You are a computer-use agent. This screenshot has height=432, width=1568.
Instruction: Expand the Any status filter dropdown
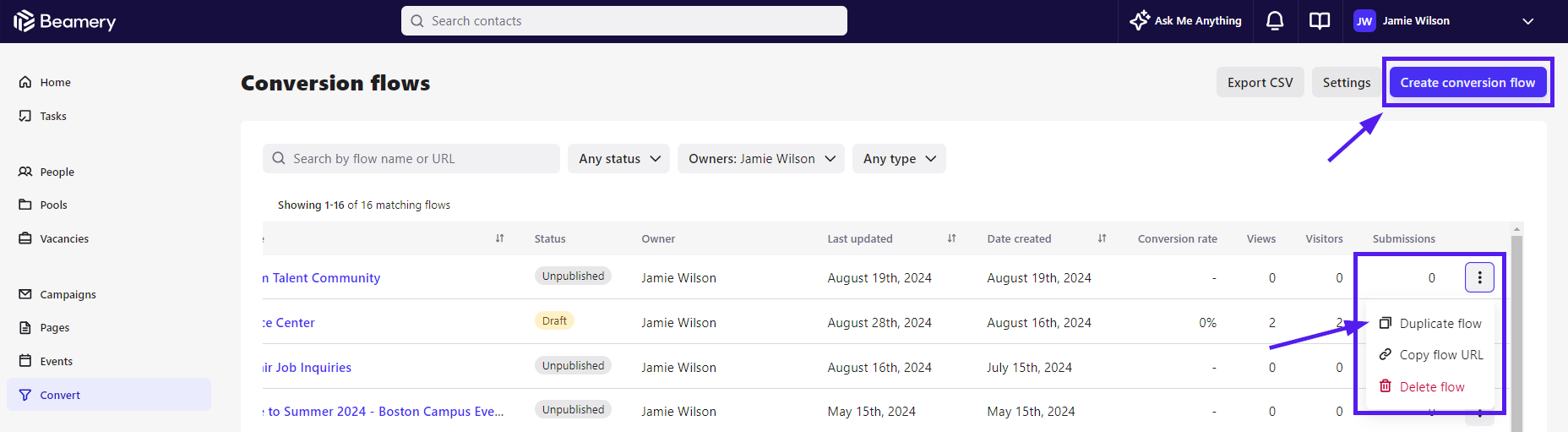619,159
